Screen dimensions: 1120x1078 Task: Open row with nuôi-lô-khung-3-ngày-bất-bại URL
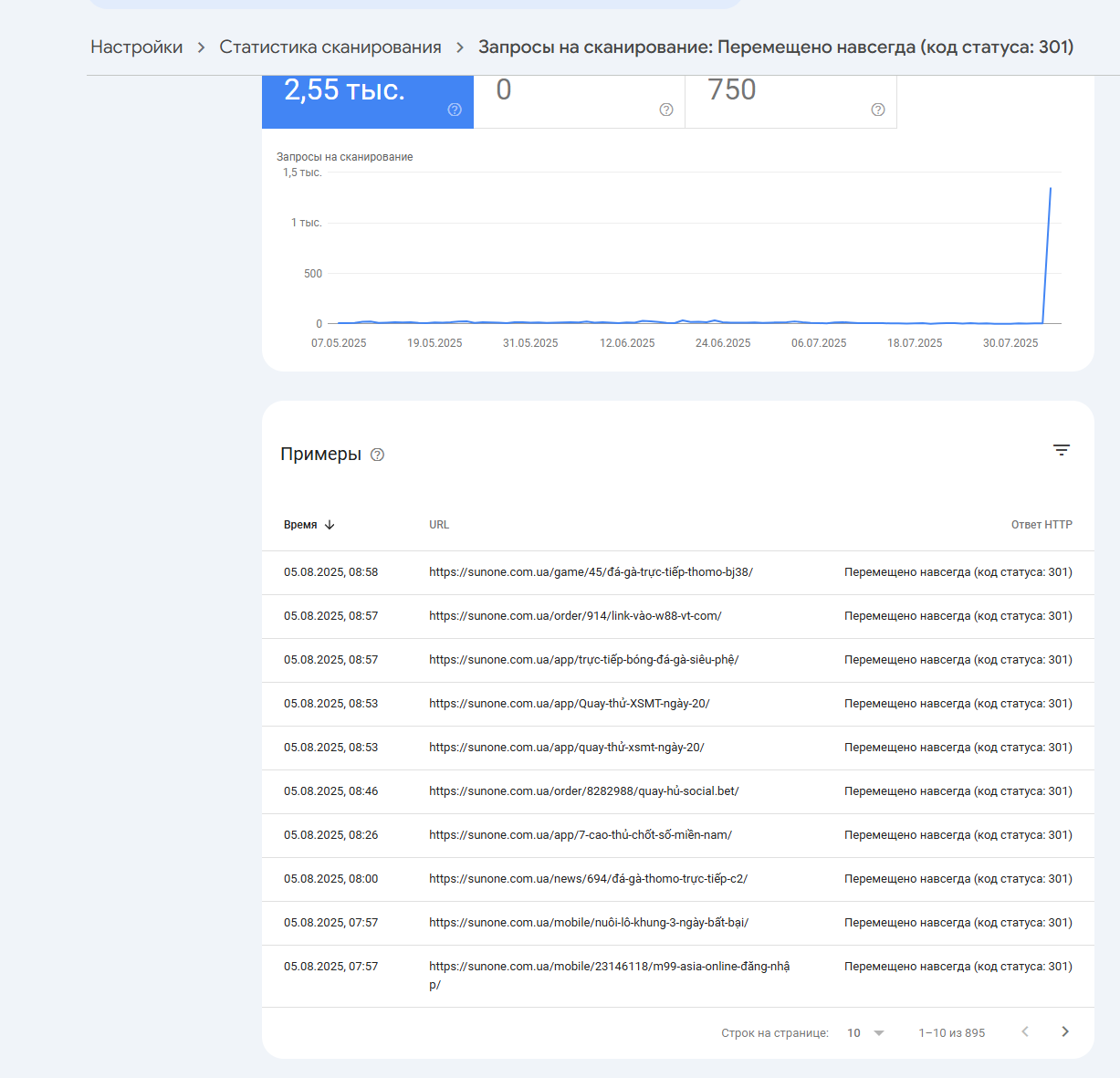pos(678,923)
